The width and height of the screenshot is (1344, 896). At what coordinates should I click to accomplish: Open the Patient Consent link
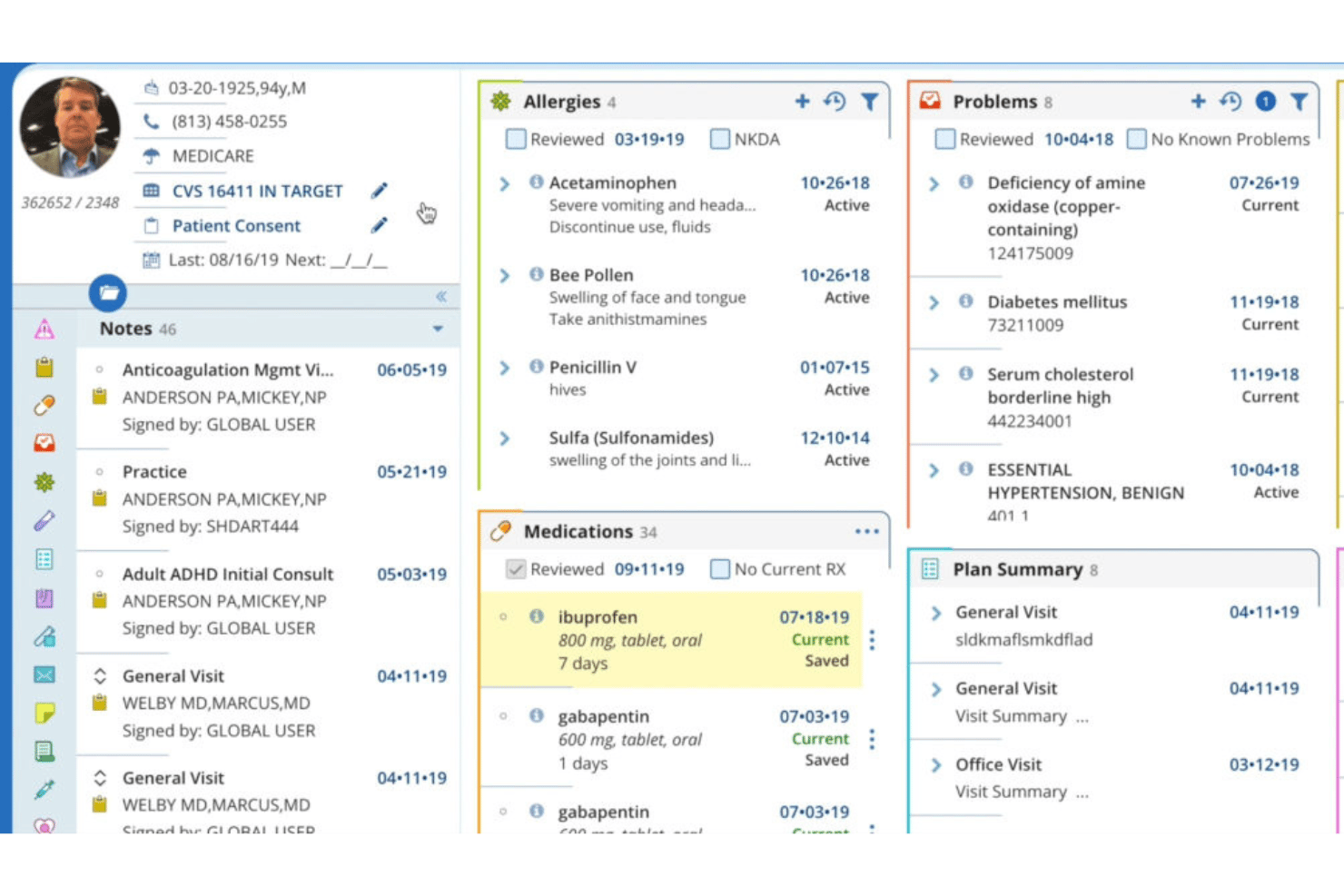pos(236,225)
